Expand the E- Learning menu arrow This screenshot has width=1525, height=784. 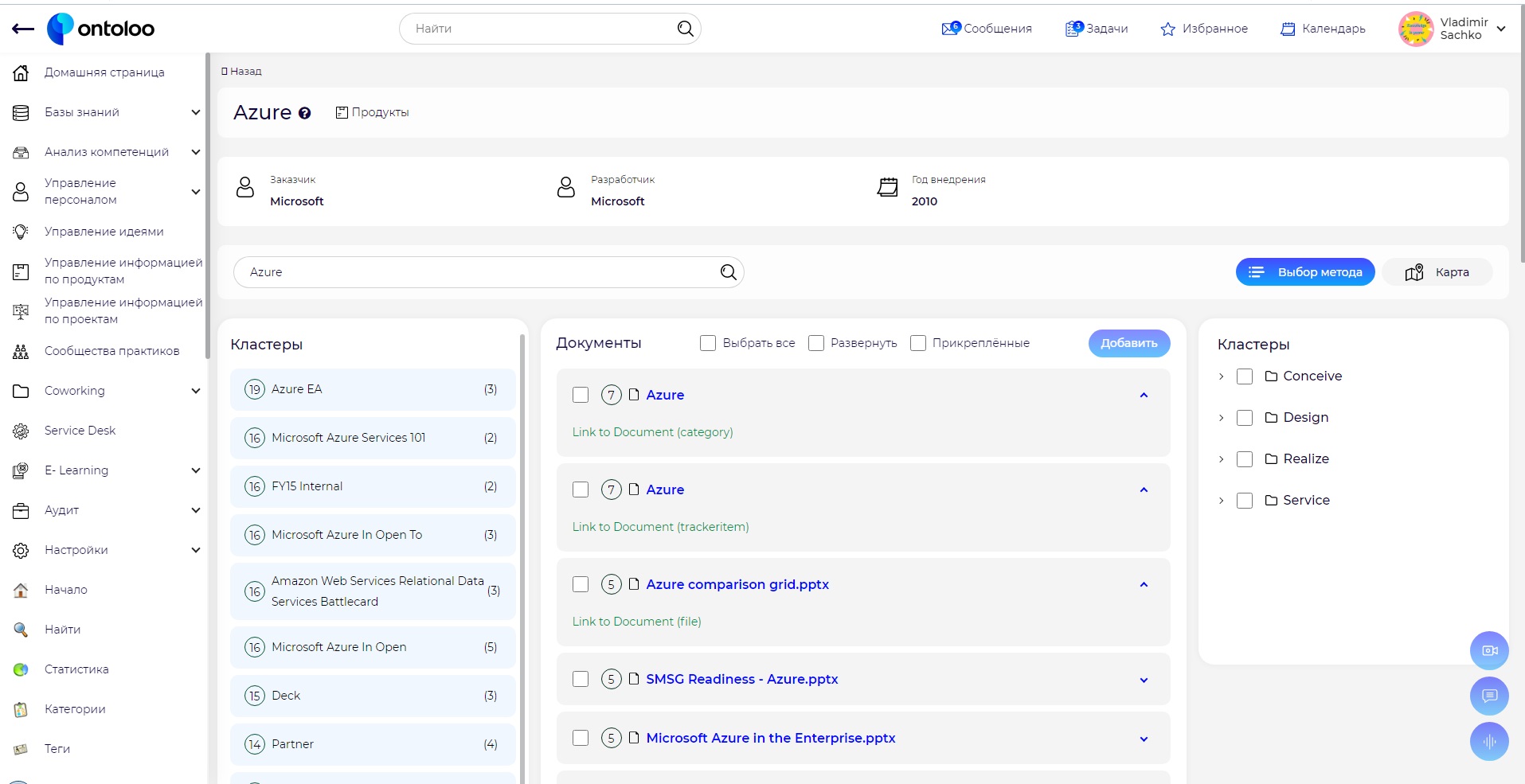(196, 470)
